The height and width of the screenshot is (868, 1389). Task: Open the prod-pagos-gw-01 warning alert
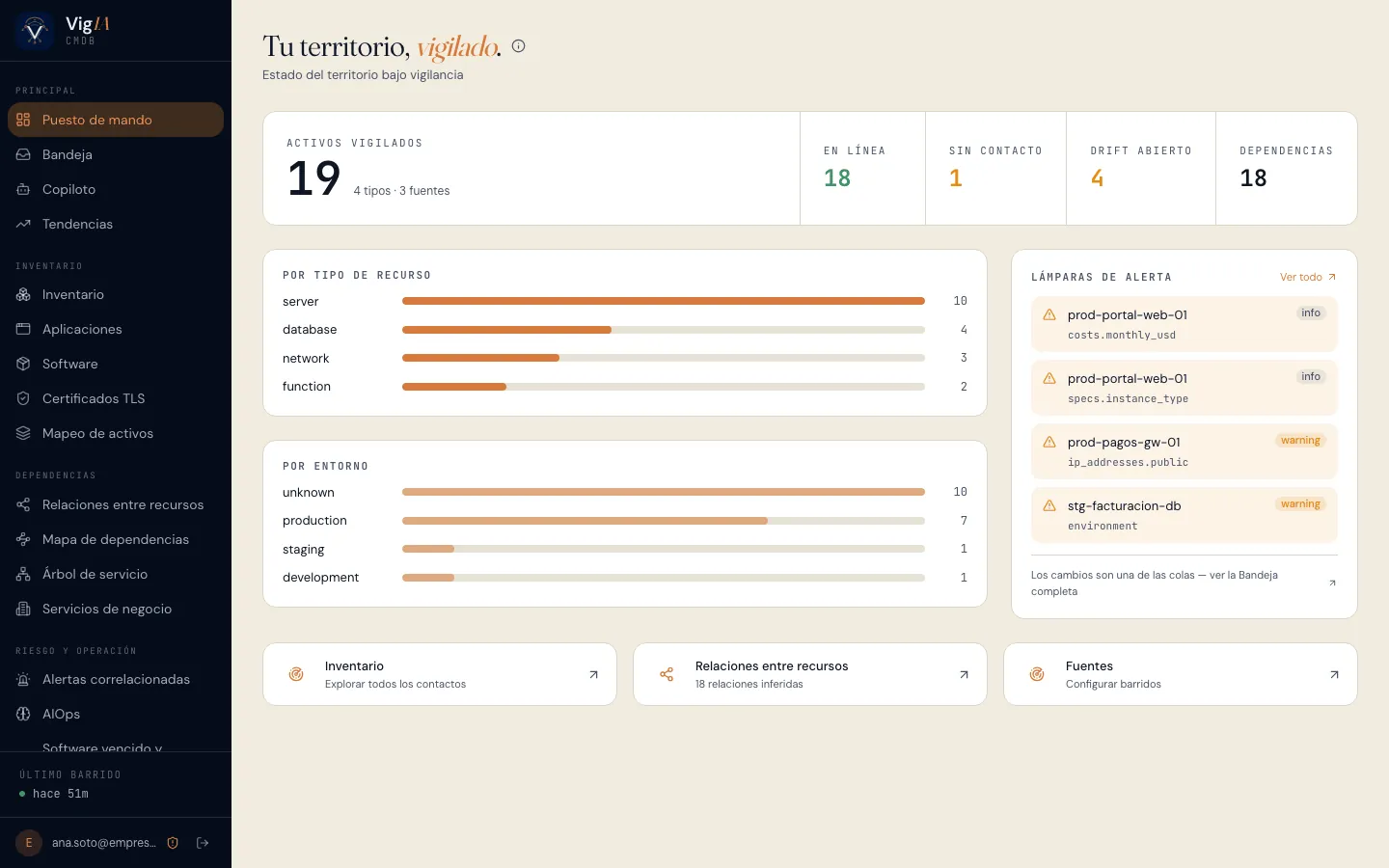pos(1185,451)
